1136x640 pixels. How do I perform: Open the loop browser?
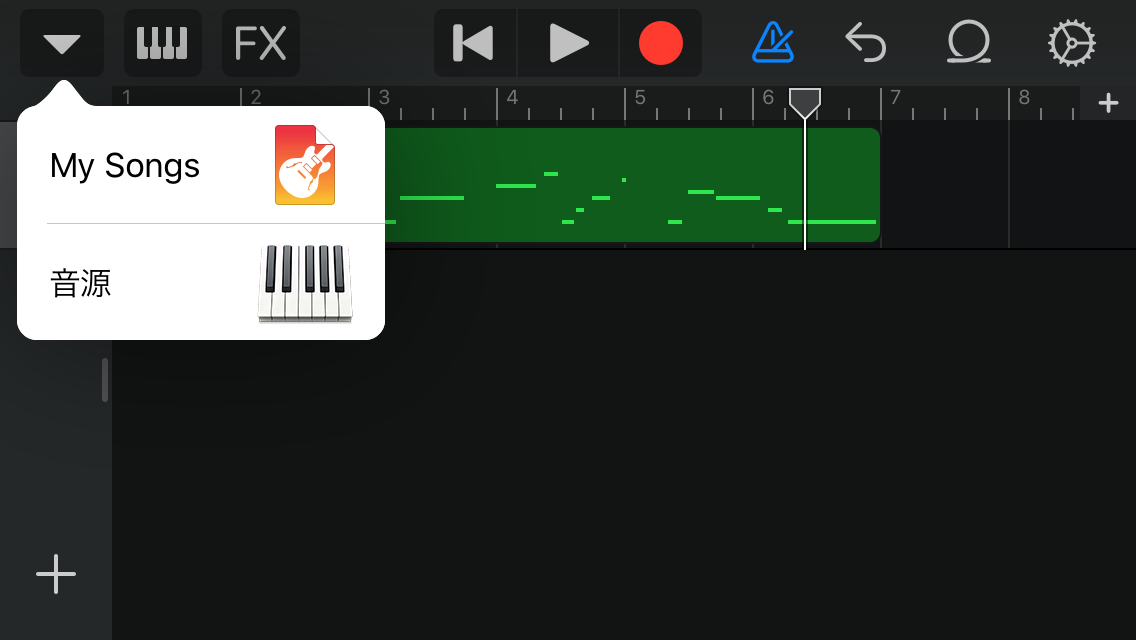969,42
